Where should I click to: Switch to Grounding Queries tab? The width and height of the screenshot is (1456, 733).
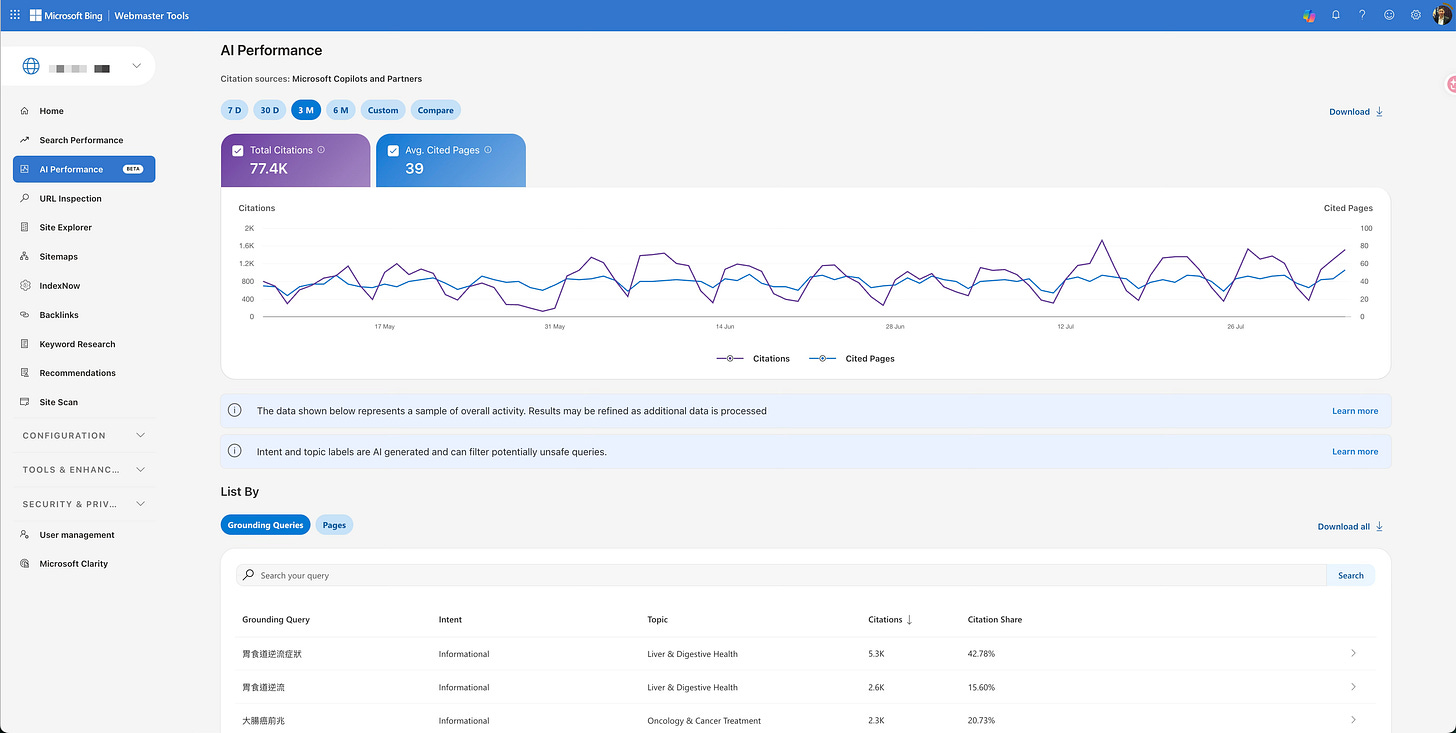(265, 525)
